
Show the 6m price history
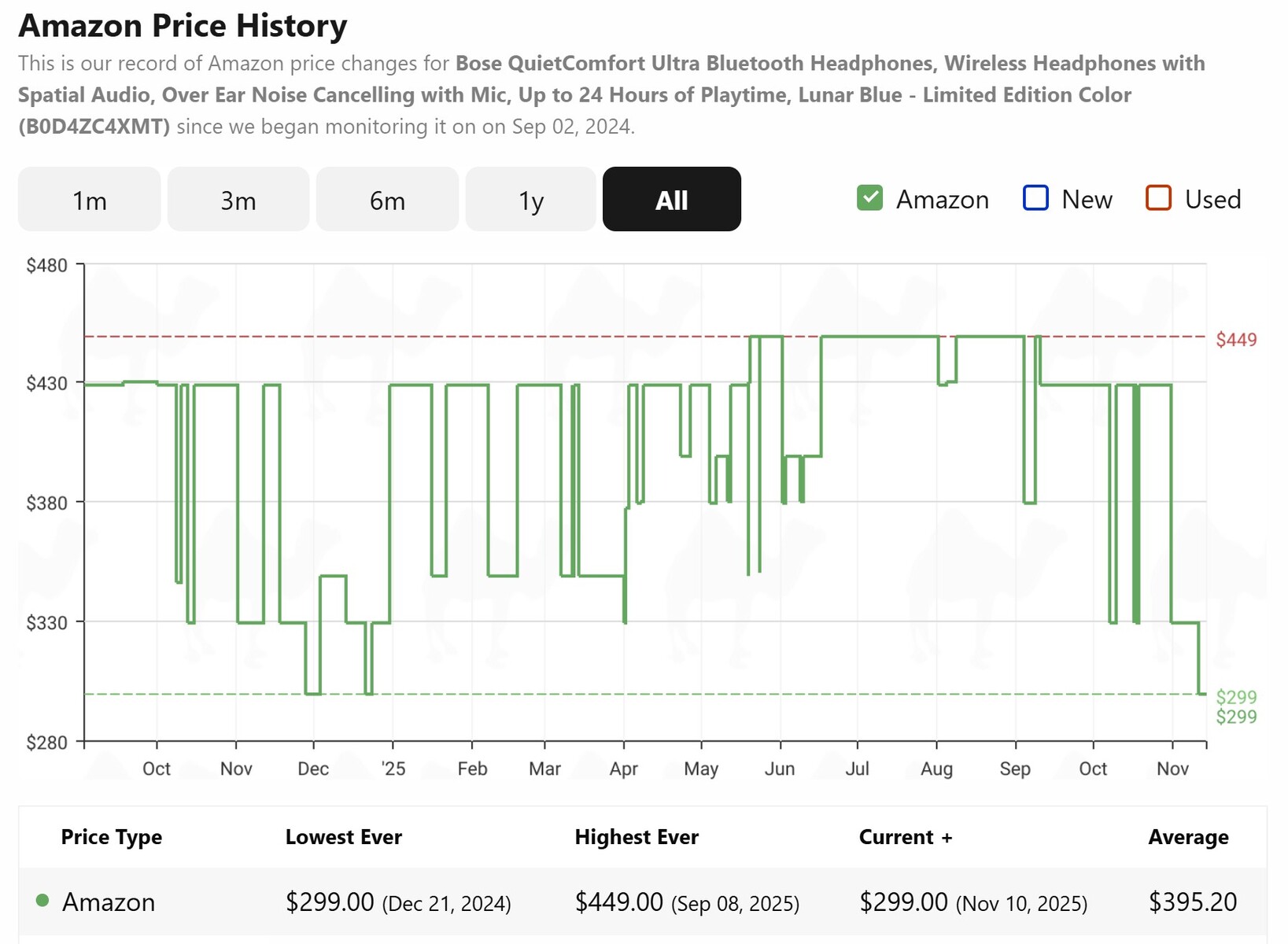pyautogui.click(x=387, y=200)
